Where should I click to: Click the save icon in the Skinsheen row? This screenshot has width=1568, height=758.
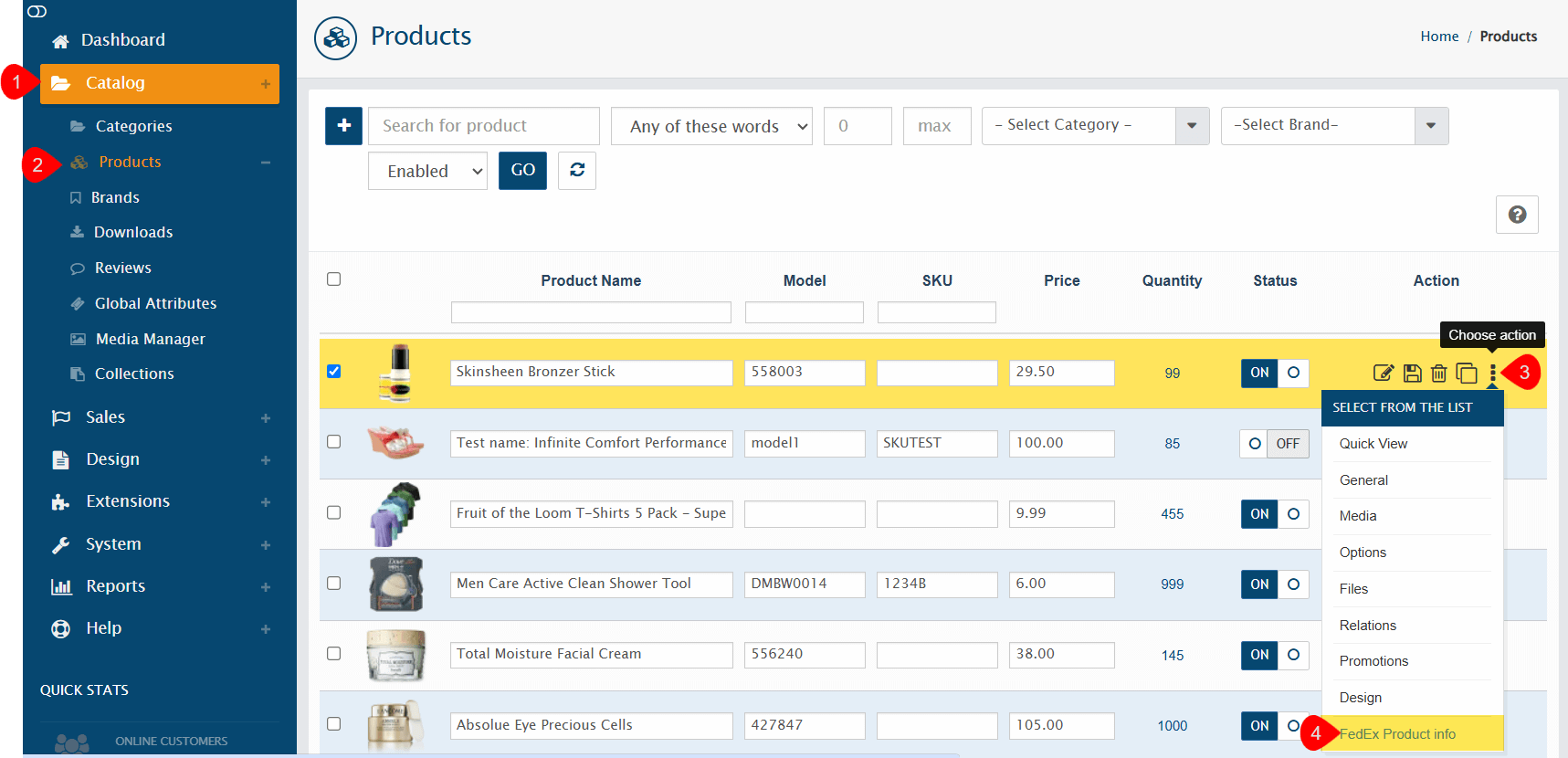coord(1412,373)
